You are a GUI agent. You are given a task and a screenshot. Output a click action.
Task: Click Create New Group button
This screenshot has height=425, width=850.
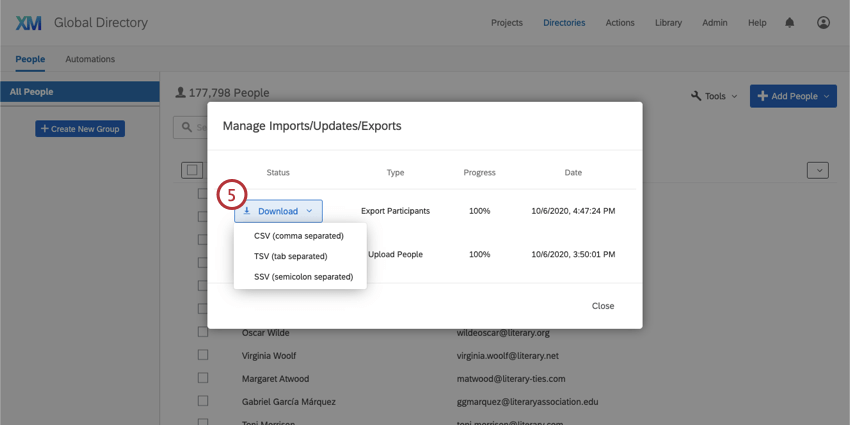(80, 129)
